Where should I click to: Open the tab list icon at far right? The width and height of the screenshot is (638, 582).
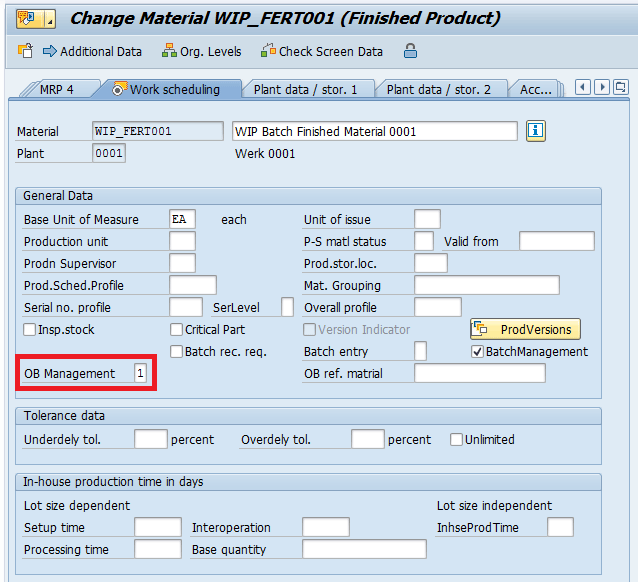tap(622, 88)
